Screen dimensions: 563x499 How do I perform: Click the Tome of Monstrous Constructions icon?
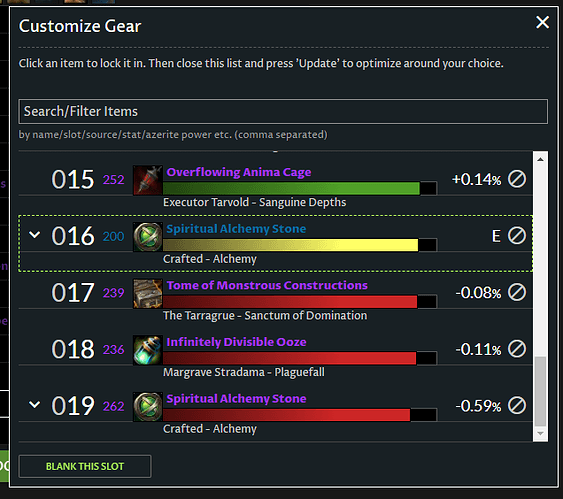click(x=148, y=293)
